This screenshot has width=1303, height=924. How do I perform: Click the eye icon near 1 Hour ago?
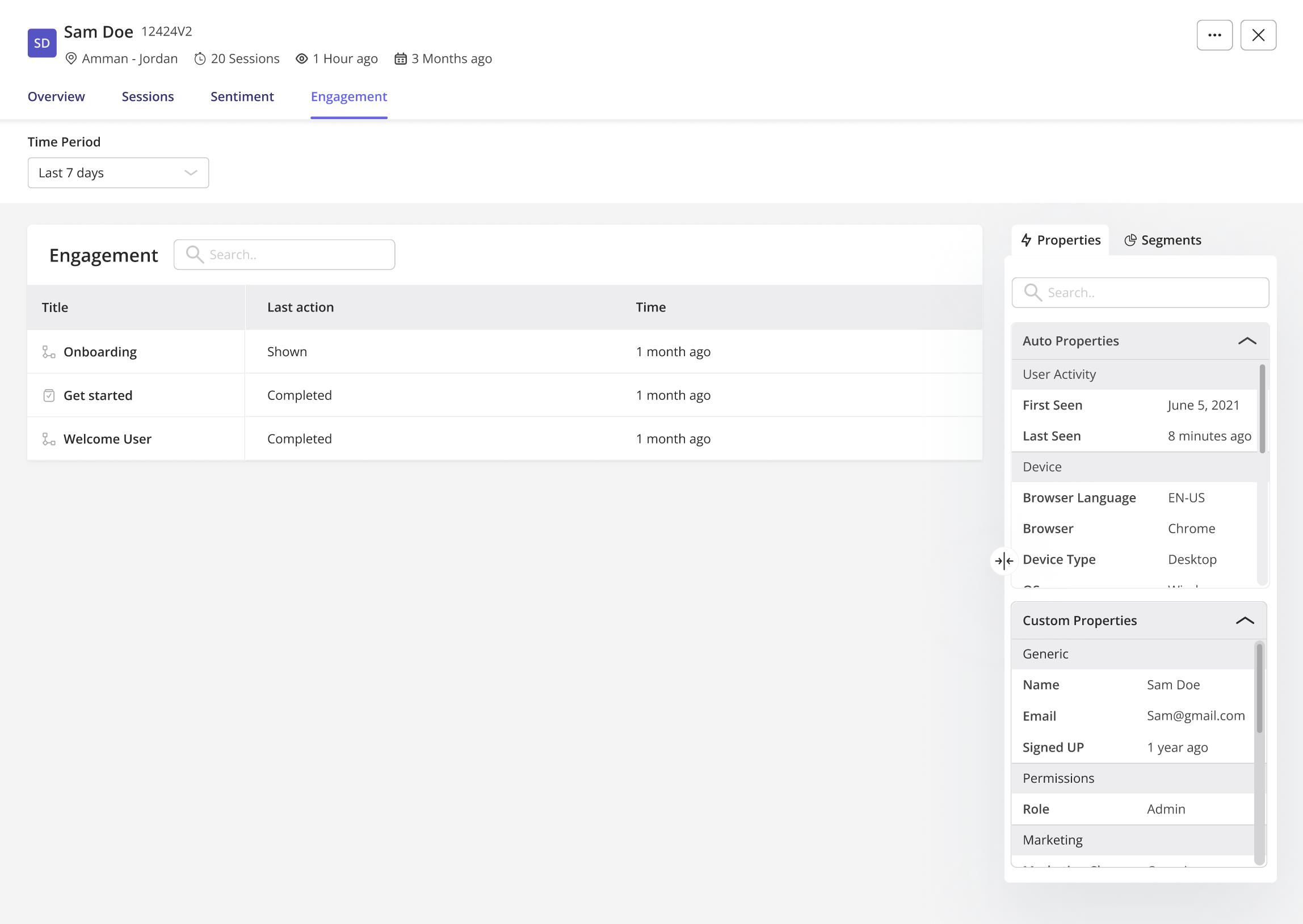click(x=301, y=58)
